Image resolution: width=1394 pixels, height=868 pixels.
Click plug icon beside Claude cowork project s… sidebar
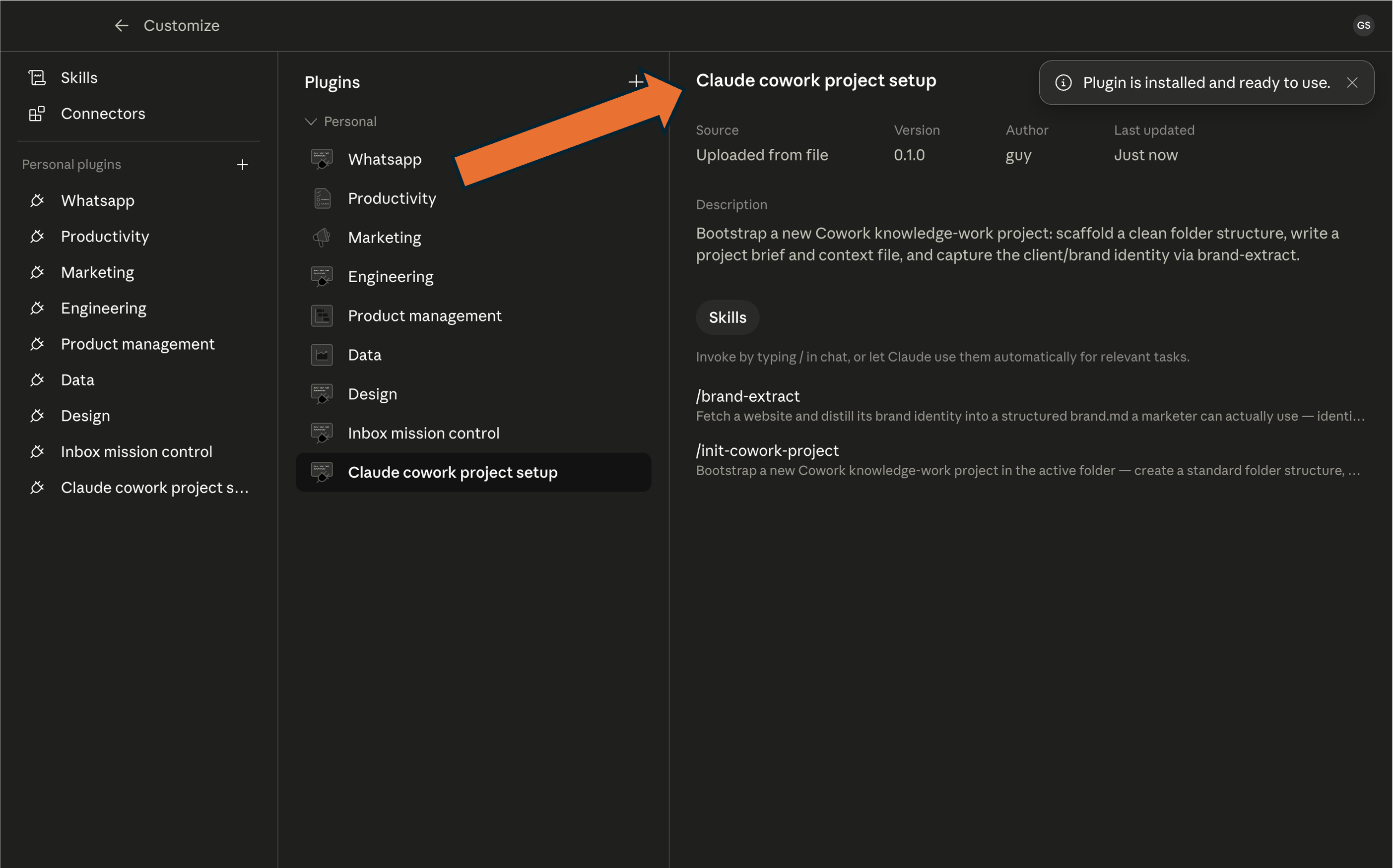click(x=37, y=488)
